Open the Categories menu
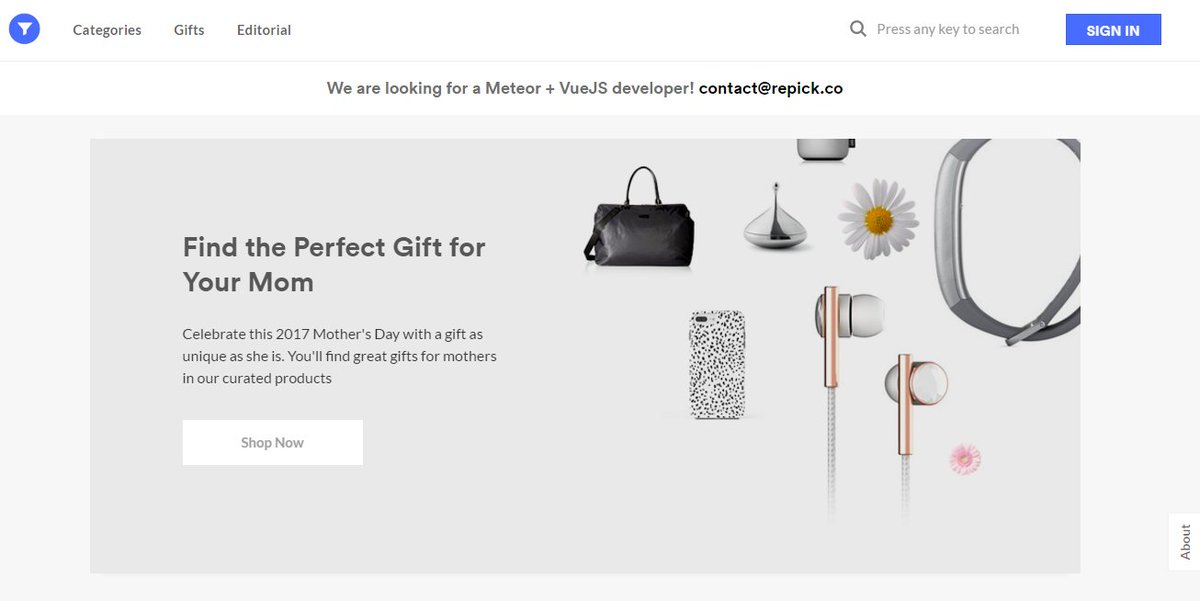Image resolution: width=1200 pixels, height=601 pixels. click(107, 30)
